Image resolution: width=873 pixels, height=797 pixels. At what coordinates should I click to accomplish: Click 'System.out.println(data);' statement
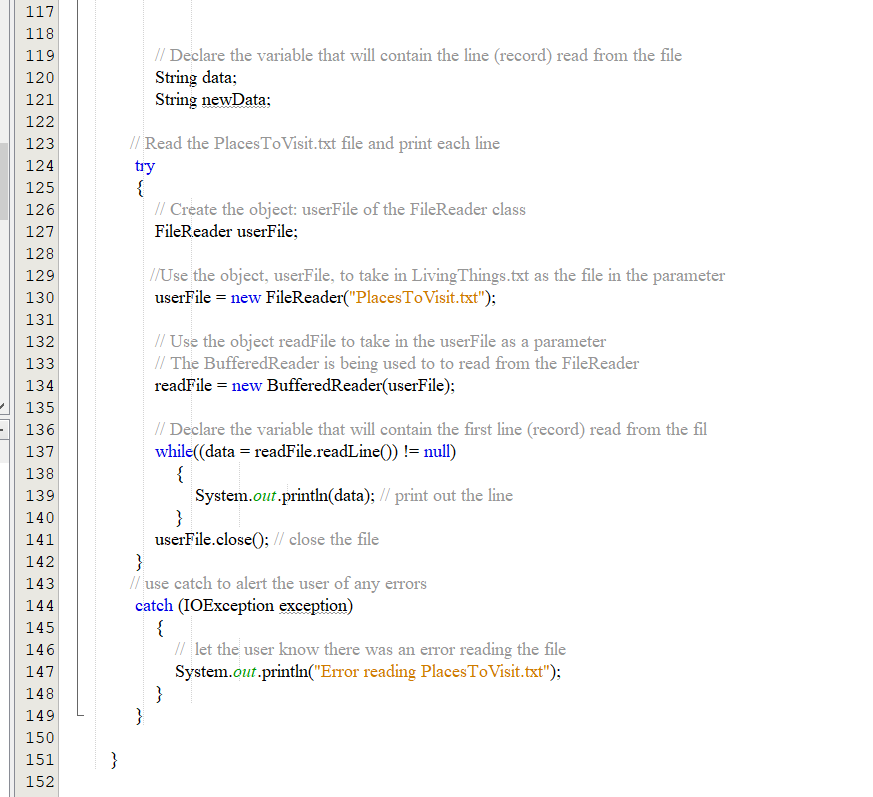pyautogui.click(x=285, y=496)
